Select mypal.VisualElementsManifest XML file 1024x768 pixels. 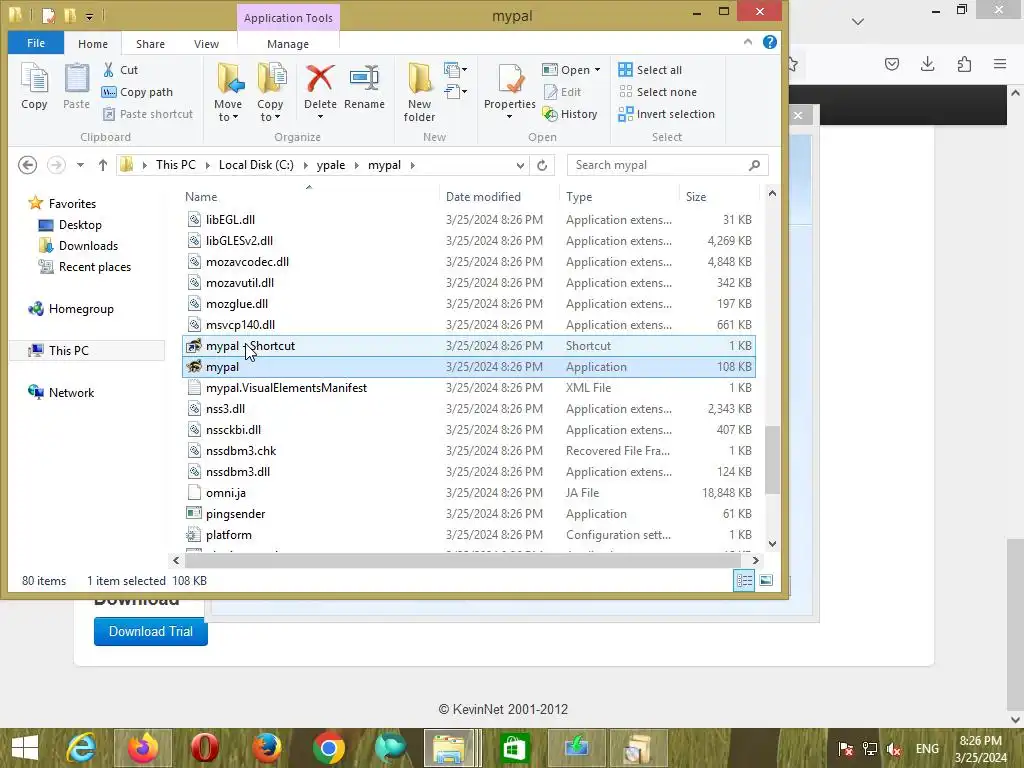468,387
